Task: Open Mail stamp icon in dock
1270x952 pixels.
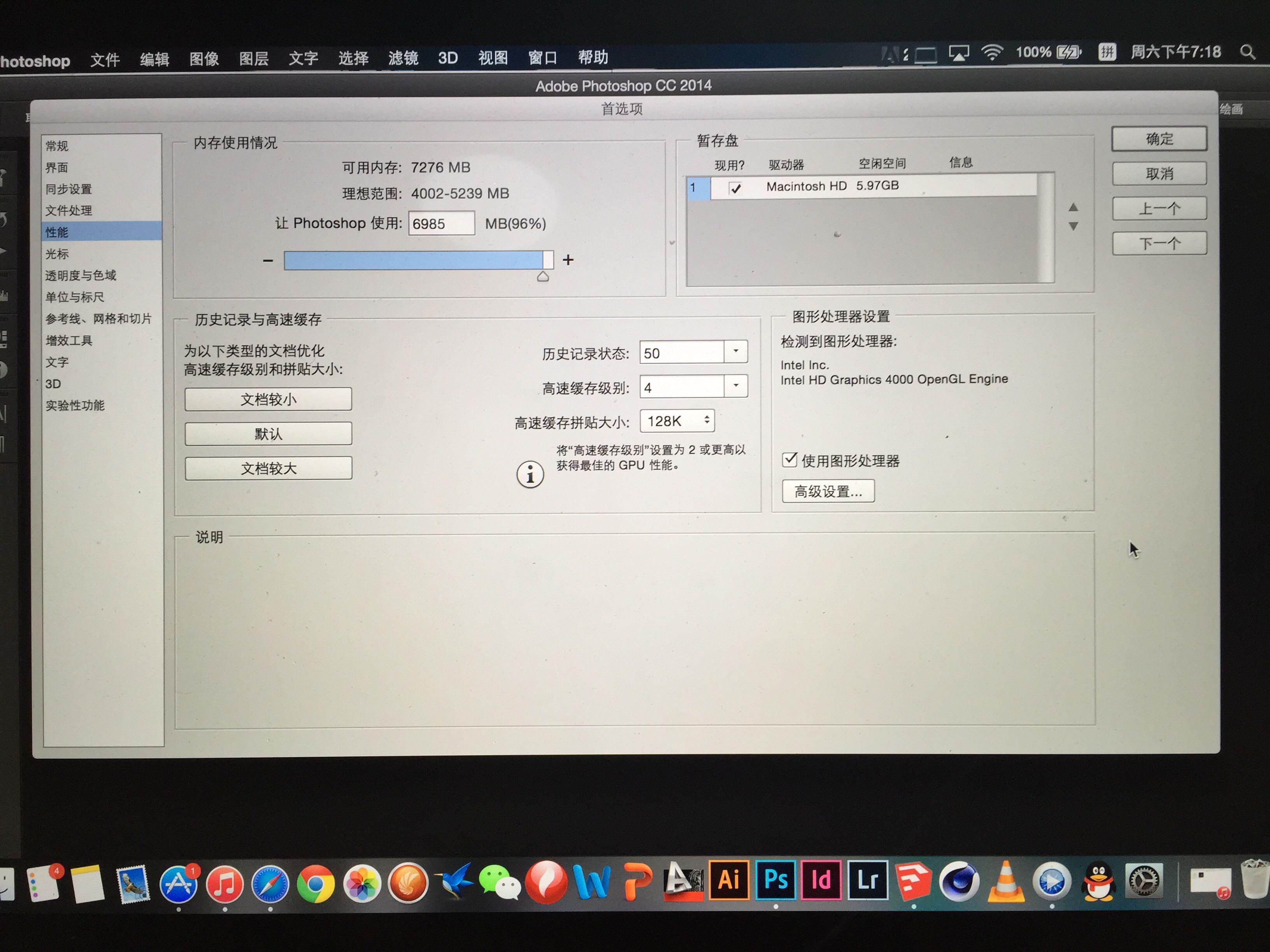Action: [133, 884]
